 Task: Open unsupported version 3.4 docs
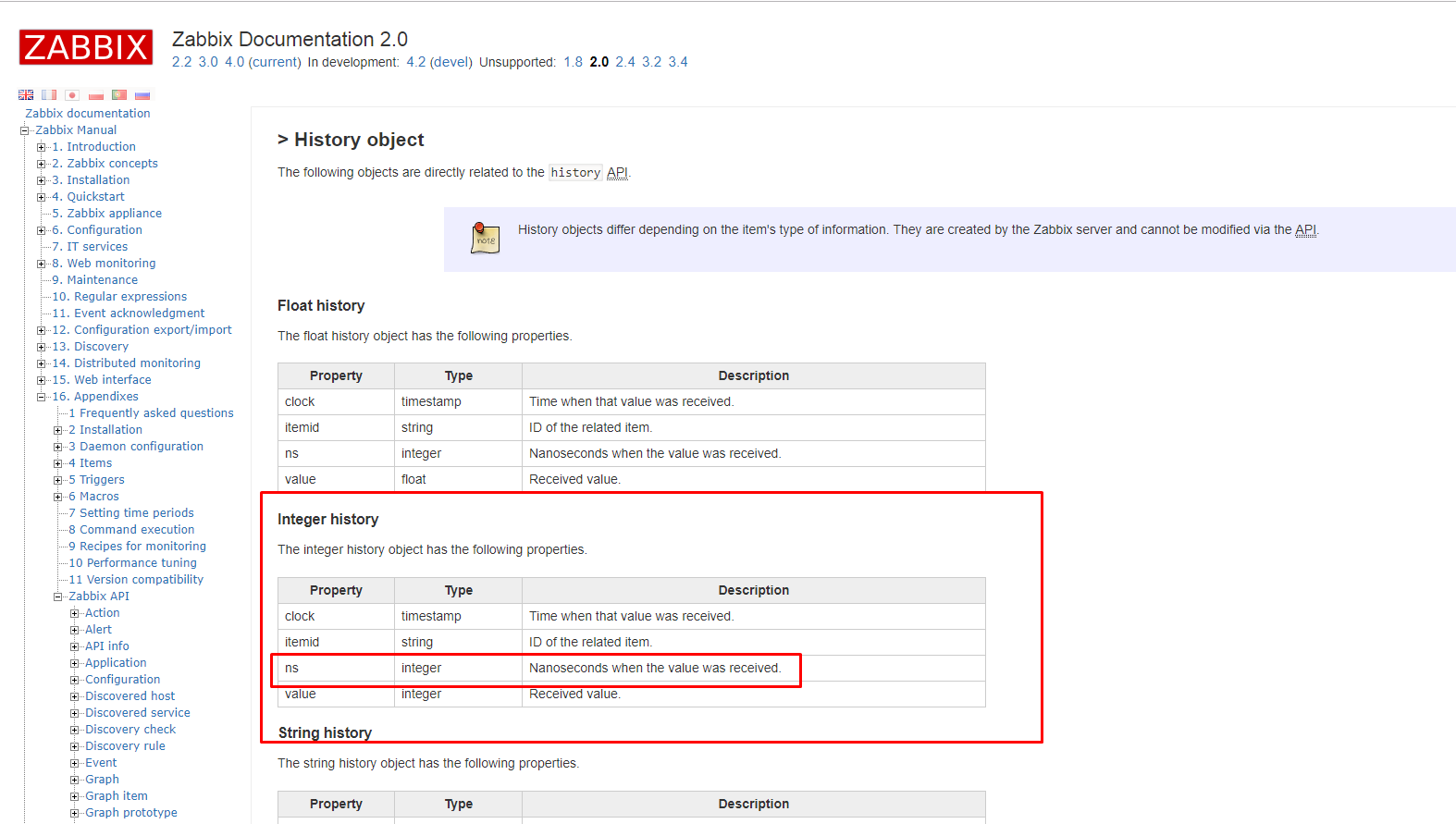(678, 62)
